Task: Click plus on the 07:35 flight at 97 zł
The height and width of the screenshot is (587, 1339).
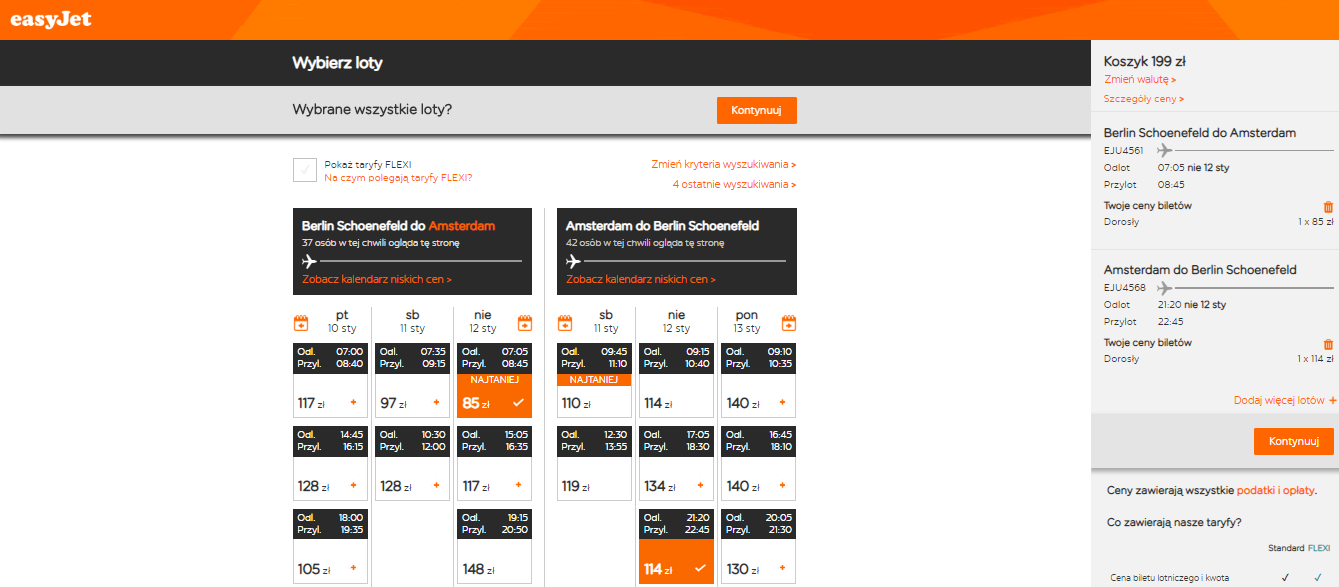Action: coord(436,403)
